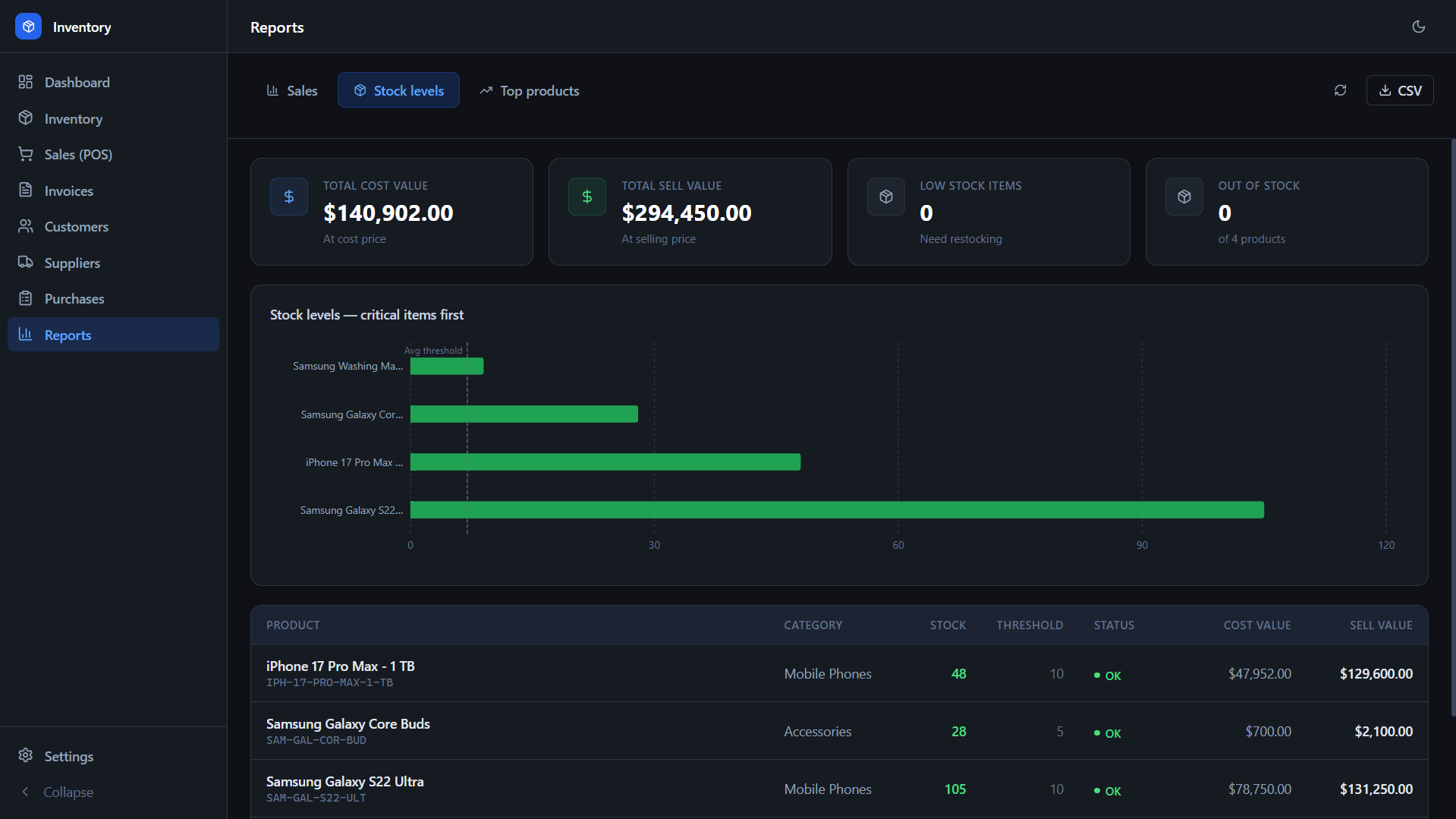Open Settings
This screenshot has width=1456, height=819.
coord(113,756)
